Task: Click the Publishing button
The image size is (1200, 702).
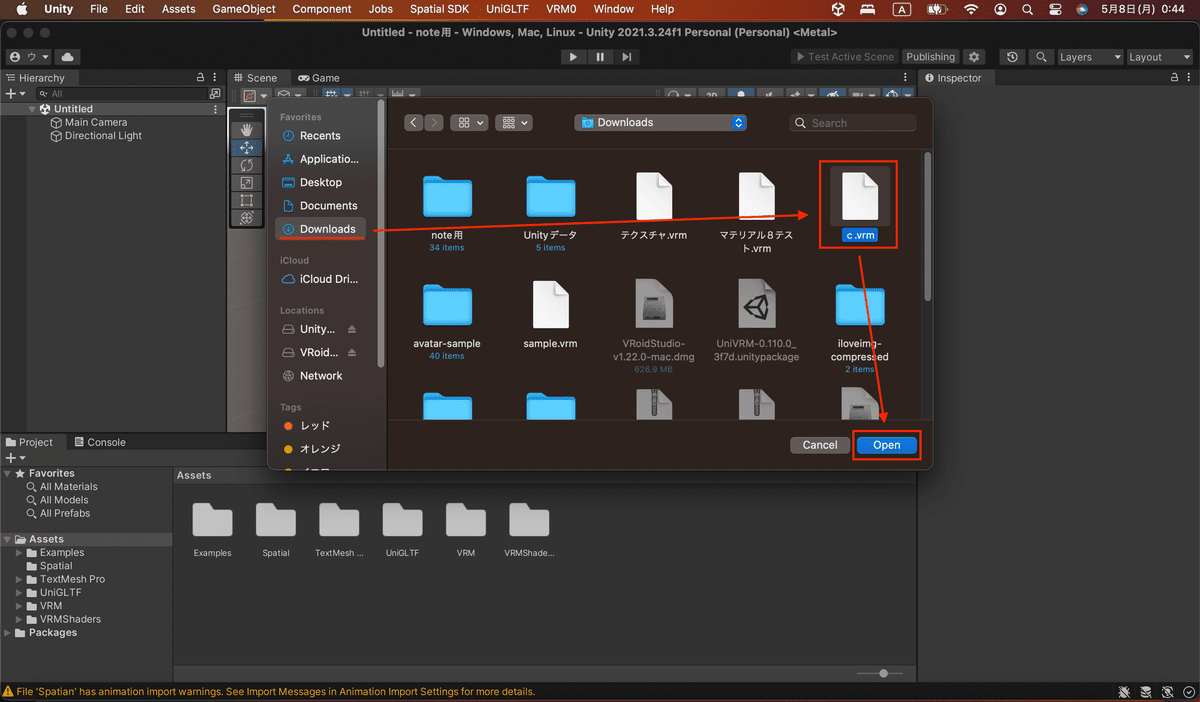Action: click(x=931, y=57)
